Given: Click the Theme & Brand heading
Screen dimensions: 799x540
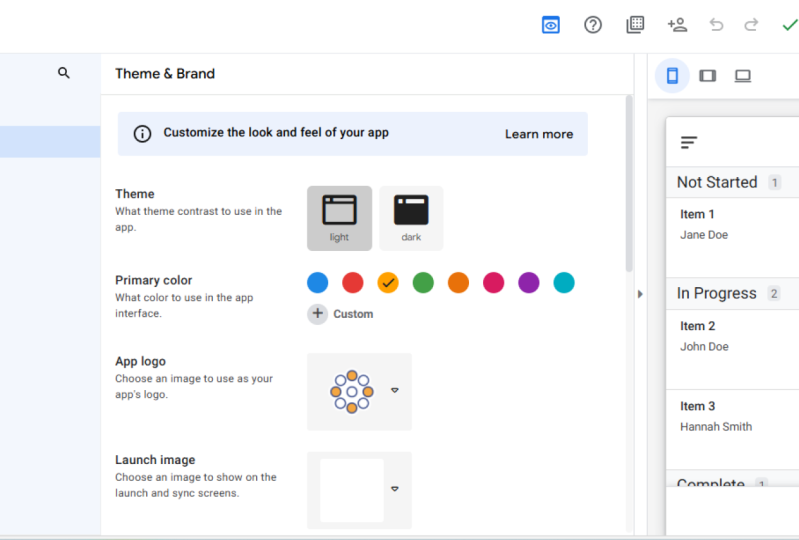Looking at the screenshot, I should point(165,74).
